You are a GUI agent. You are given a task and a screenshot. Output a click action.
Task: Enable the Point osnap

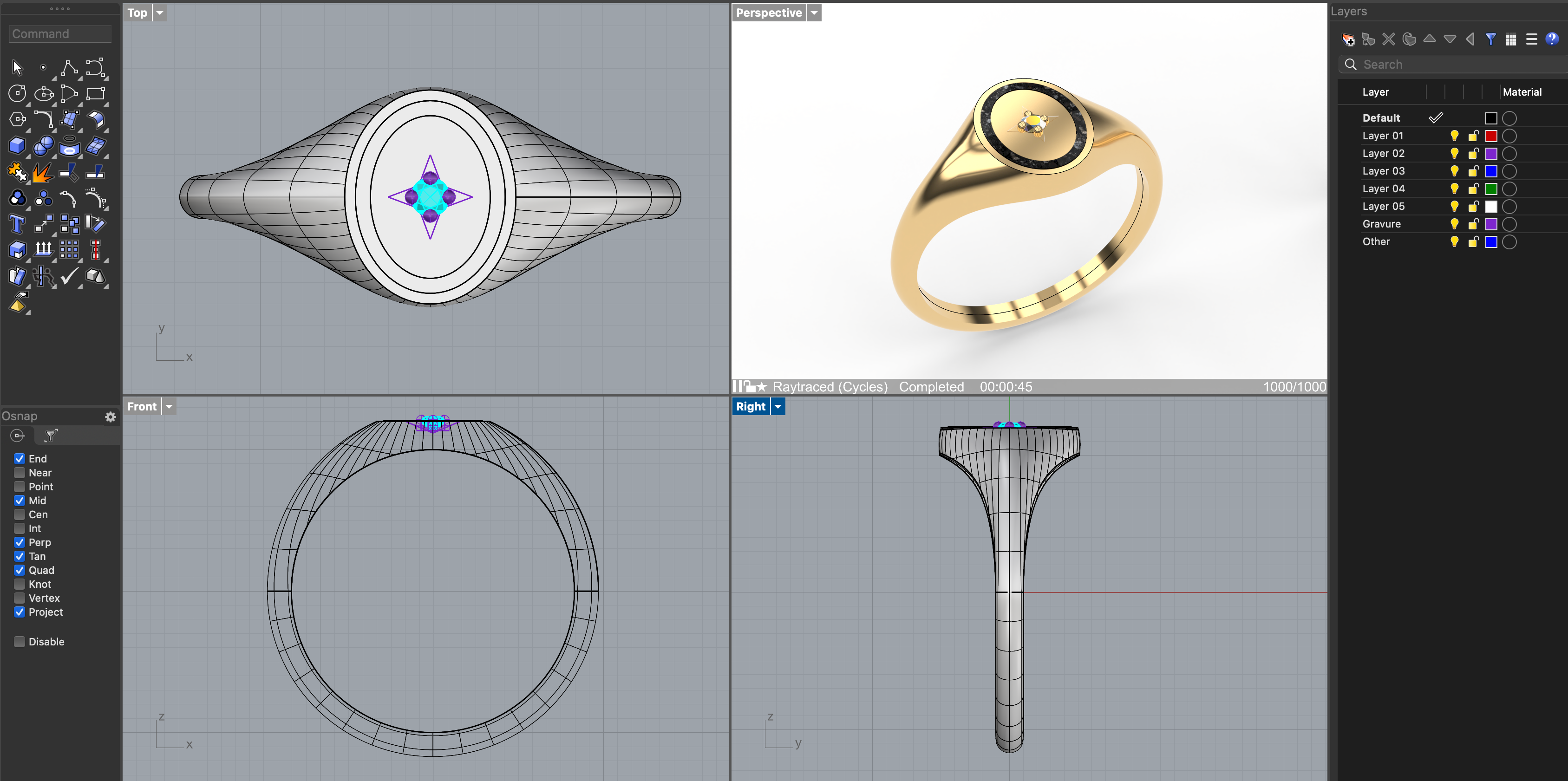point(20,487)
